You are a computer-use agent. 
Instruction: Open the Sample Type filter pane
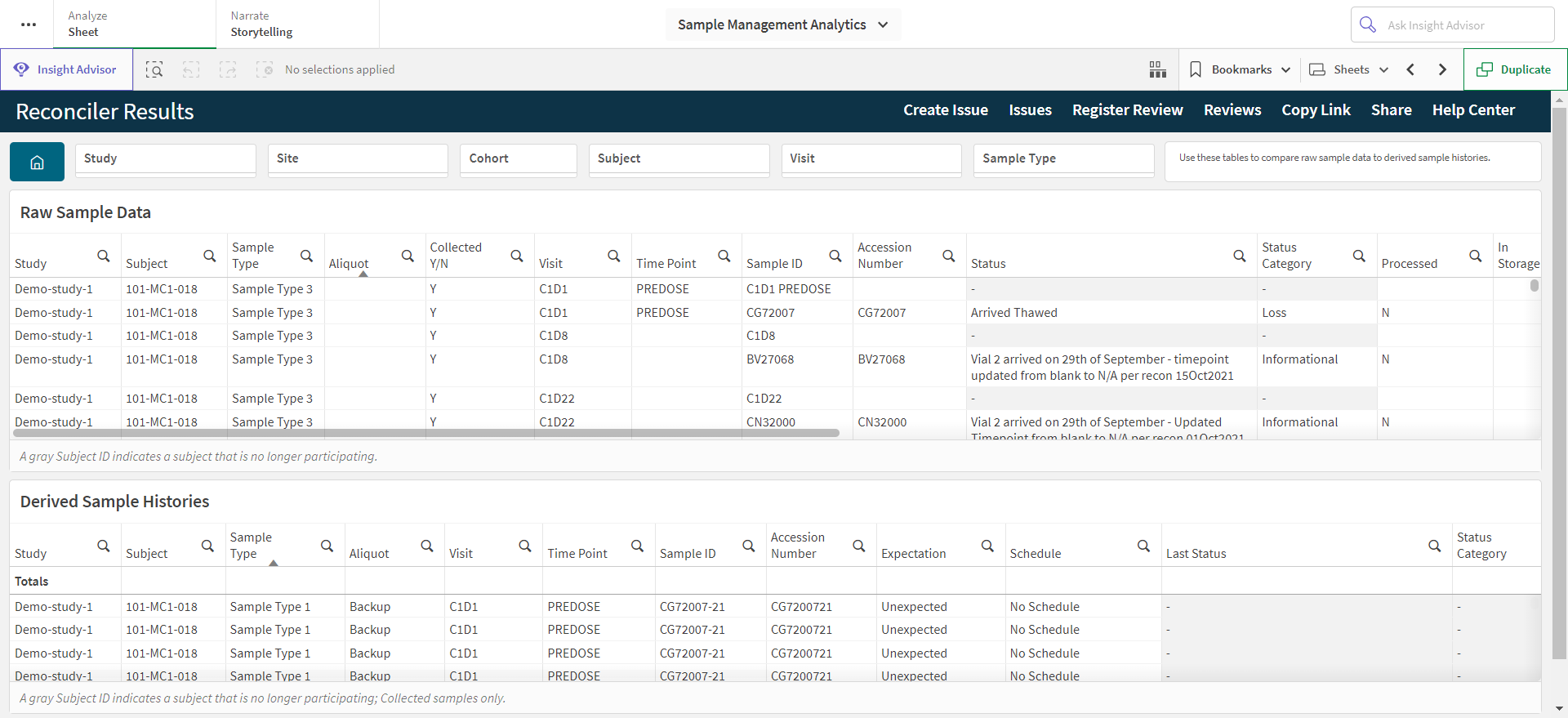click(1063, 158)
